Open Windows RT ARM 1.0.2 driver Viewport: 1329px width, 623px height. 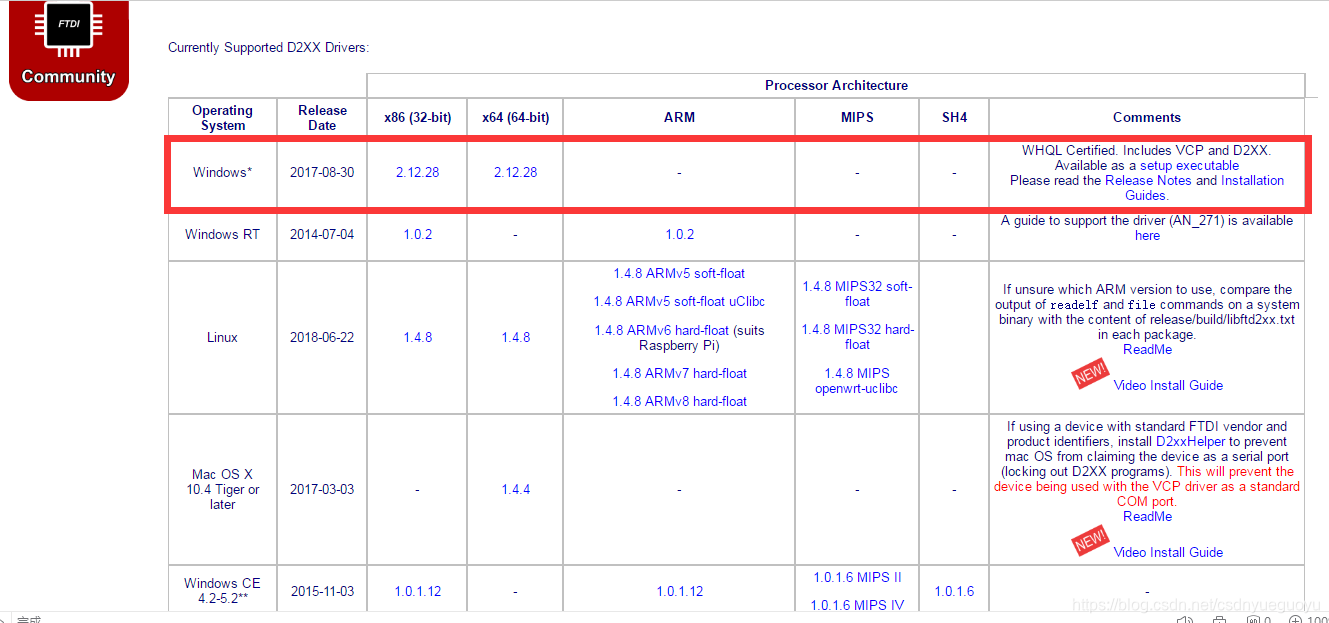tap(679, 234)
